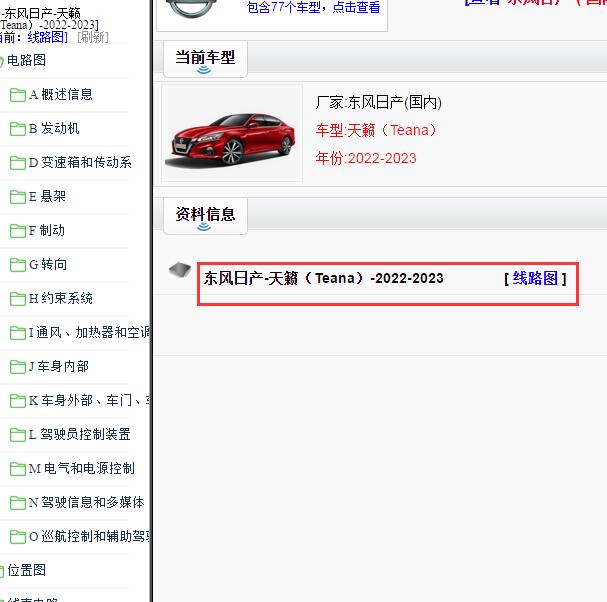Image resolution: width=607 pixels, height=602 pixels.
Task: Select tree item D 变速箱和传动系
Action: coord(81,163)
